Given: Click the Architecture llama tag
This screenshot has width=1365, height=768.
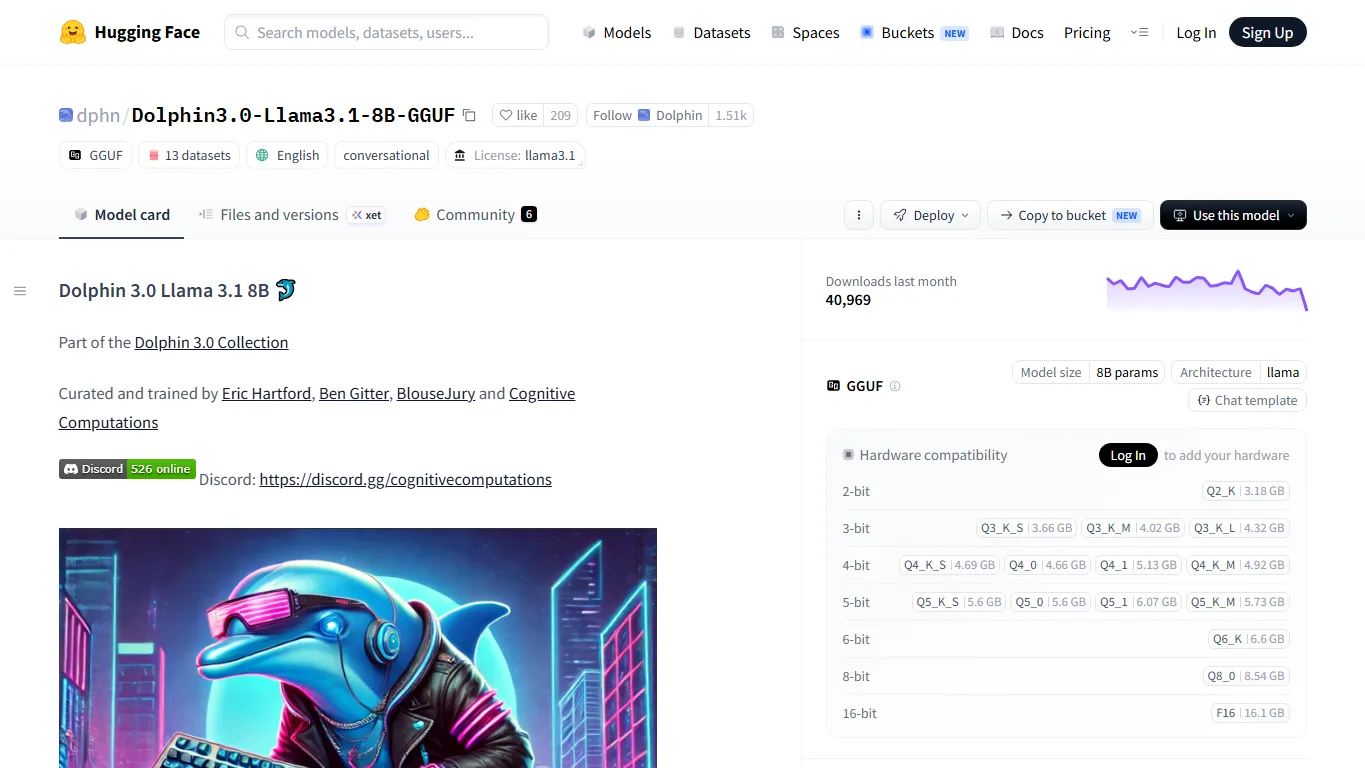Looking at the screenshot, I should tap(1239, 372).
